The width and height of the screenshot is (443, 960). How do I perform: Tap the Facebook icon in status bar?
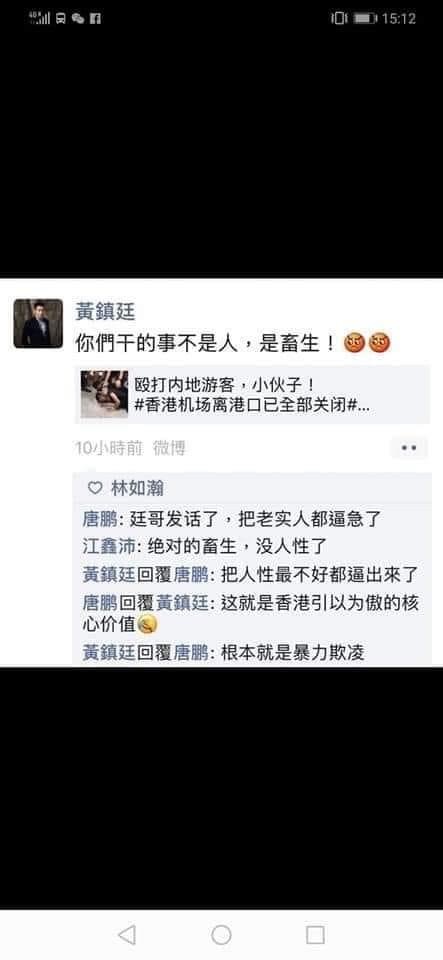click(95, 18)
